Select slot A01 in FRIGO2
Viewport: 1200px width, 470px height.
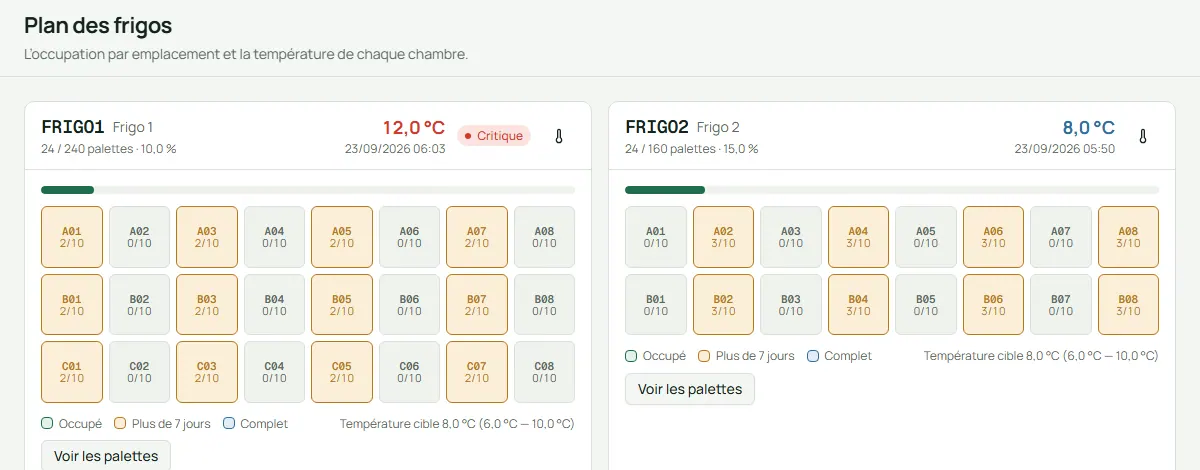(x=656, y=237)
